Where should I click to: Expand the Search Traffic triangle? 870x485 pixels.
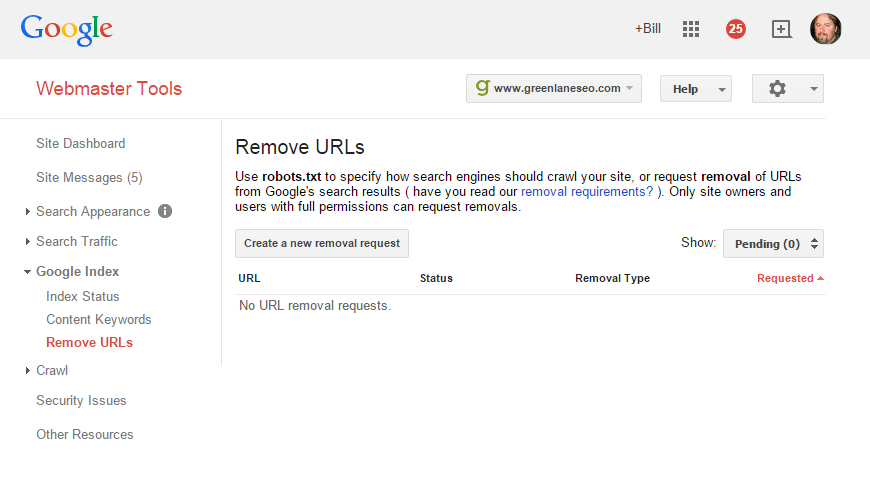(x=27, y=241)
